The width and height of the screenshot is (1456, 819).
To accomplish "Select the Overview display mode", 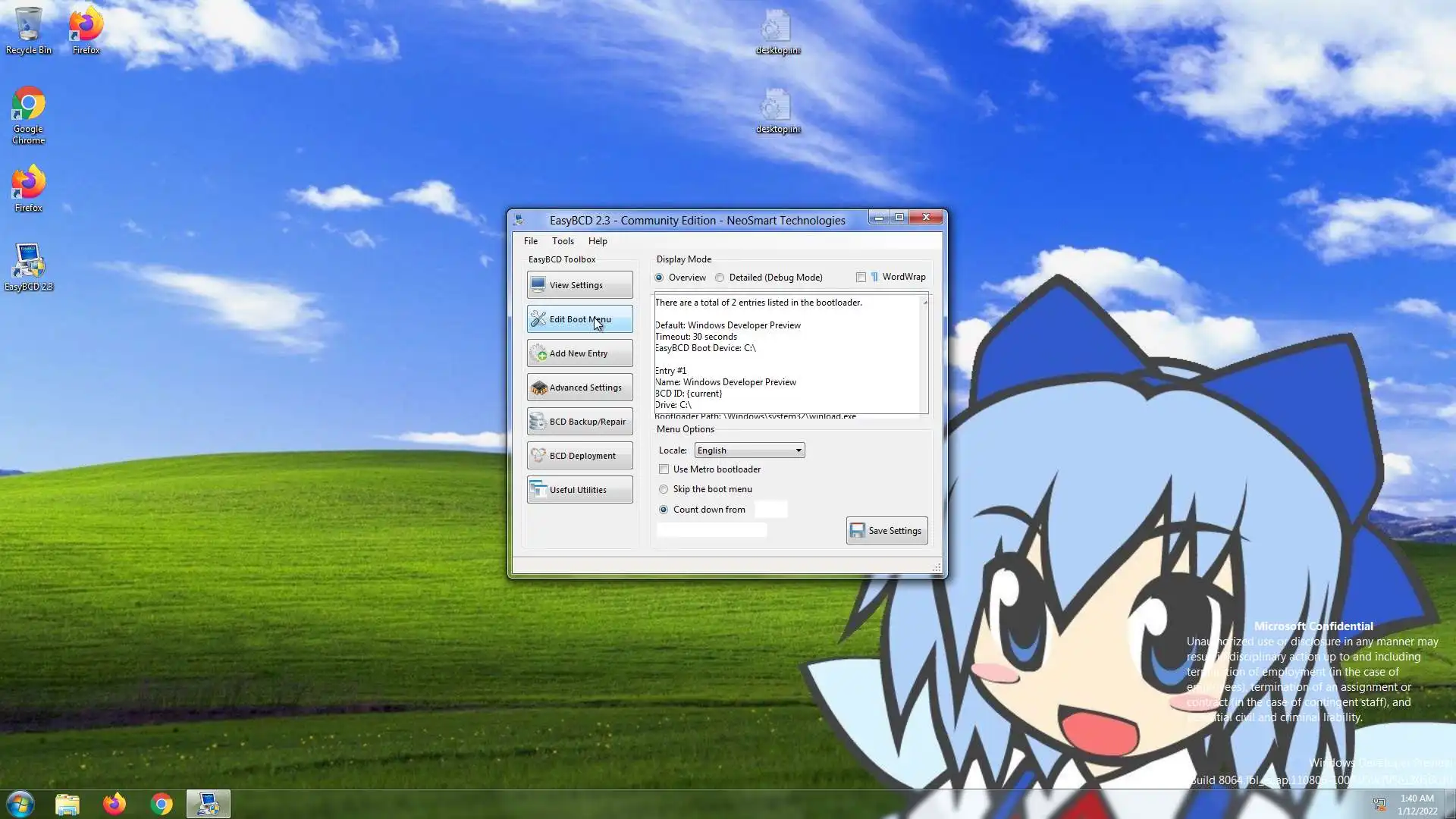I will tap(659, 278).
